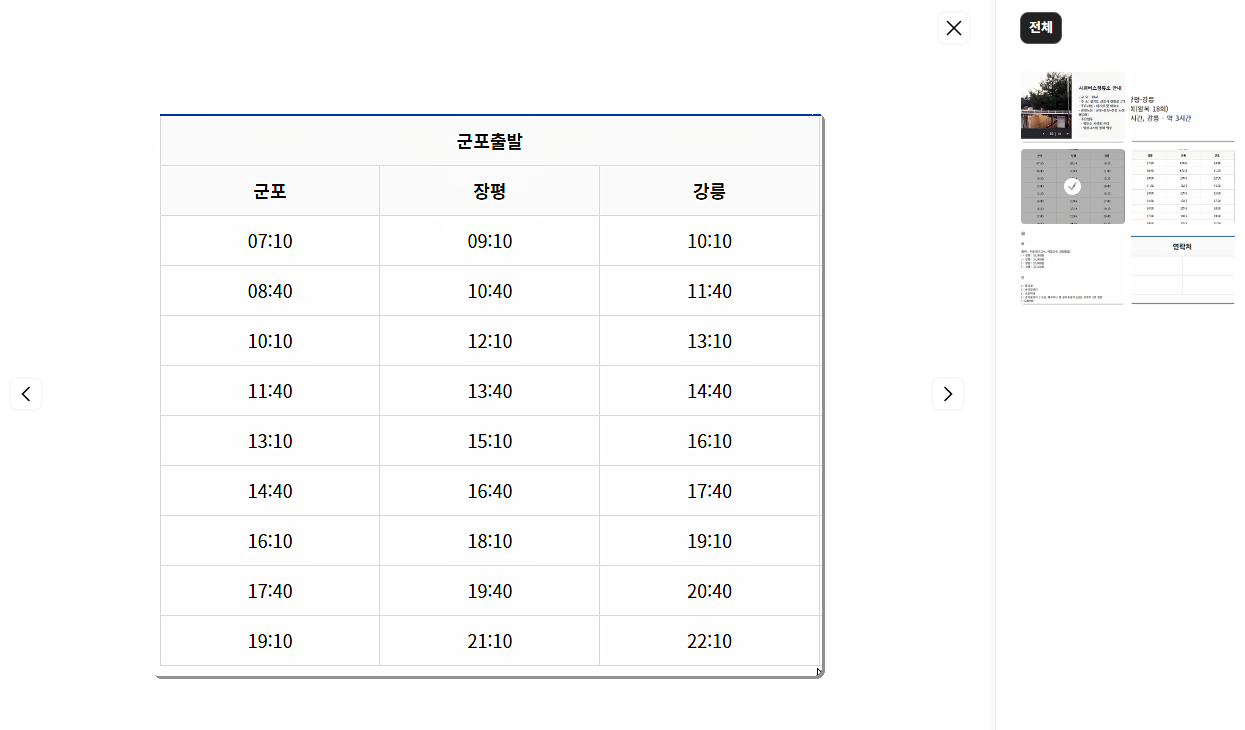1245x730 pixels.
Task: Select the checkmarked timetable thumbnail
Action: 1073,187
